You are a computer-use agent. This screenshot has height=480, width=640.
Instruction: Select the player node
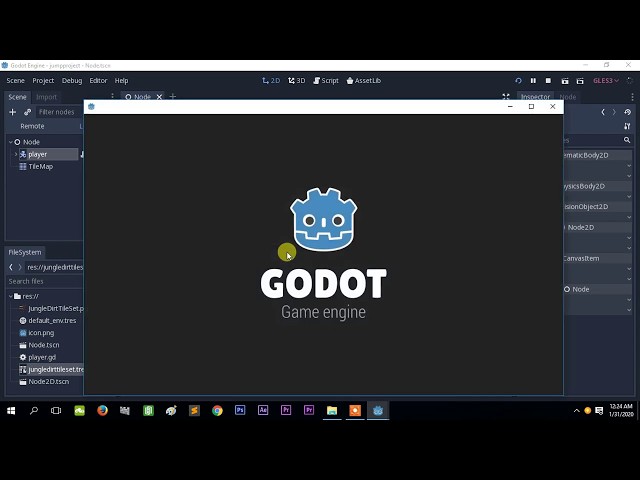click(38, 154)
